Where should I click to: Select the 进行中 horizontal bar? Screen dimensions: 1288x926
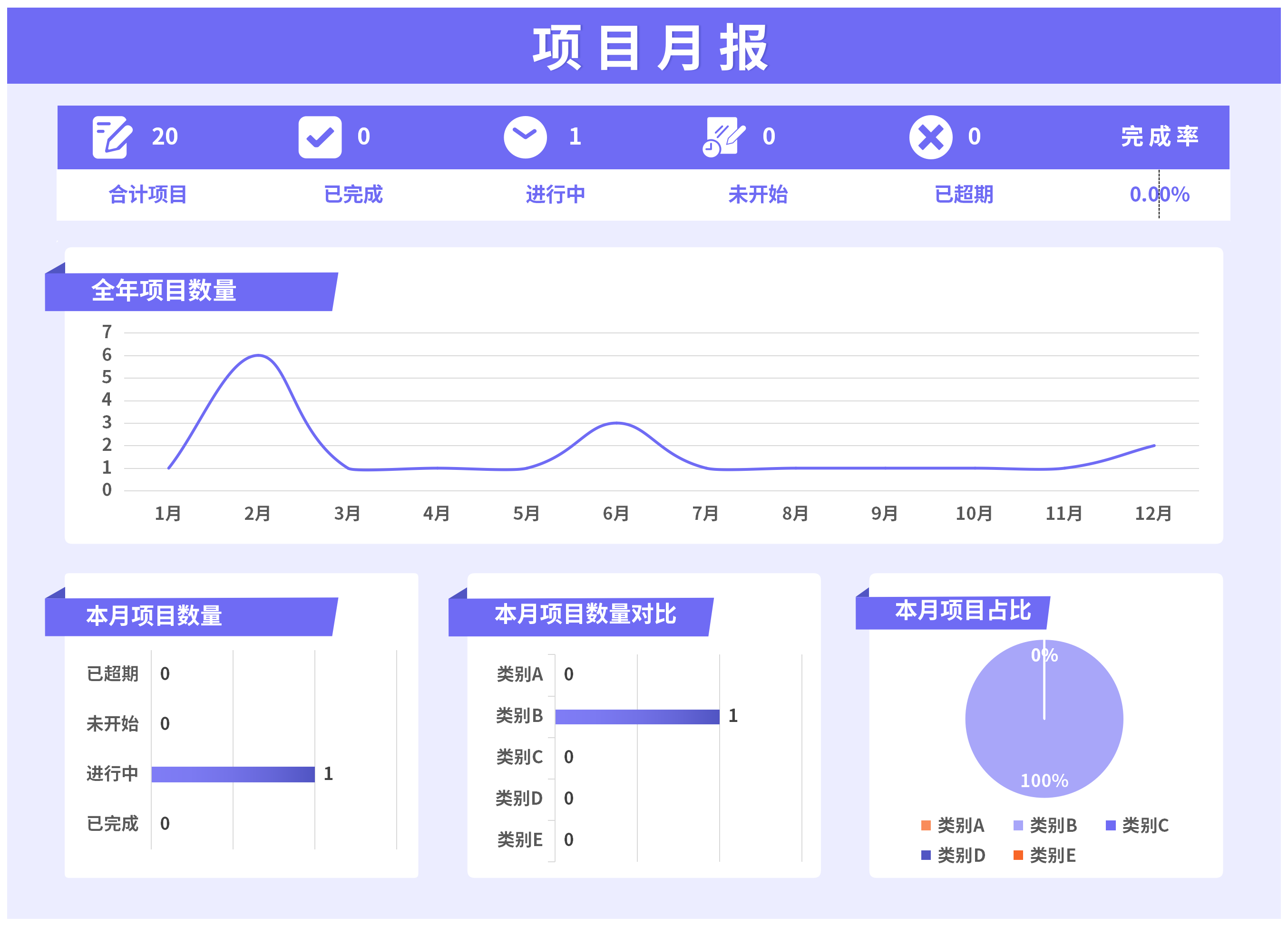233,774
